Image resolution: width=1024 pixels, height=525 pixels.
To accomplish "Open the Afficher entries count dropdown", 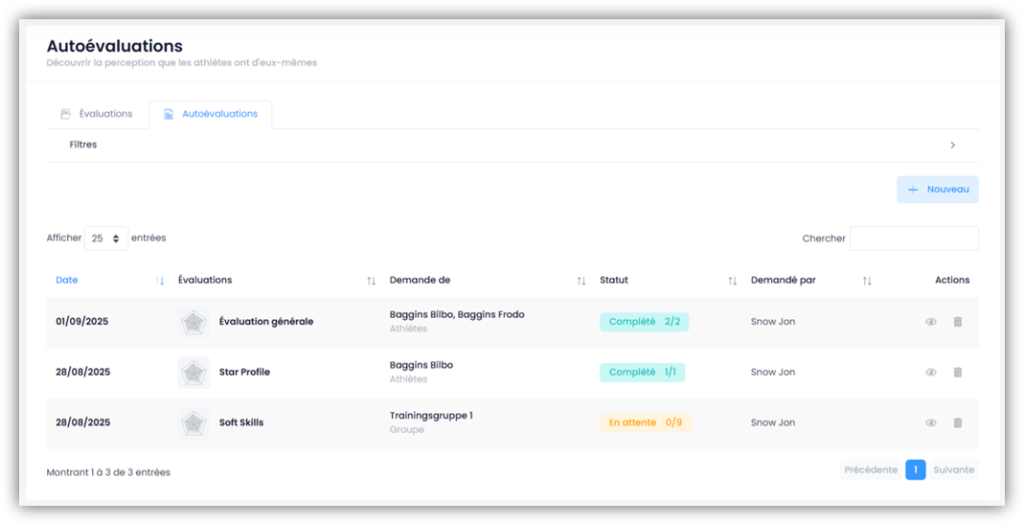I will click(105, 239).
